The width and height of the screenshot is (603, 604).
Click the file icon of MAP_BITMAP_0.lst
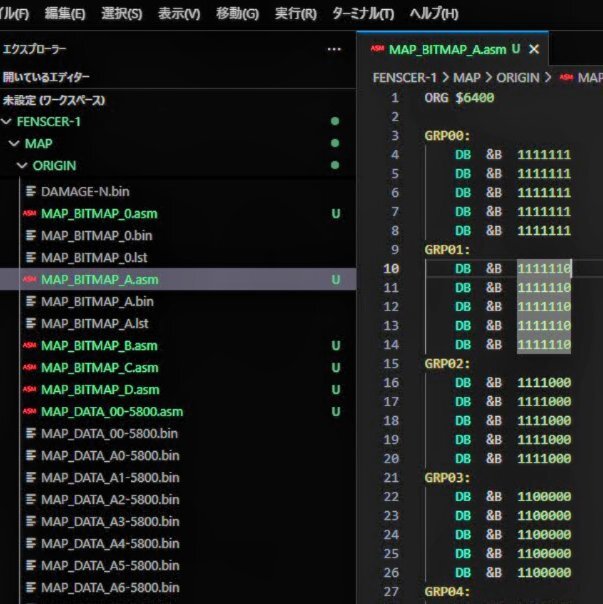click(x=31, y=257)
